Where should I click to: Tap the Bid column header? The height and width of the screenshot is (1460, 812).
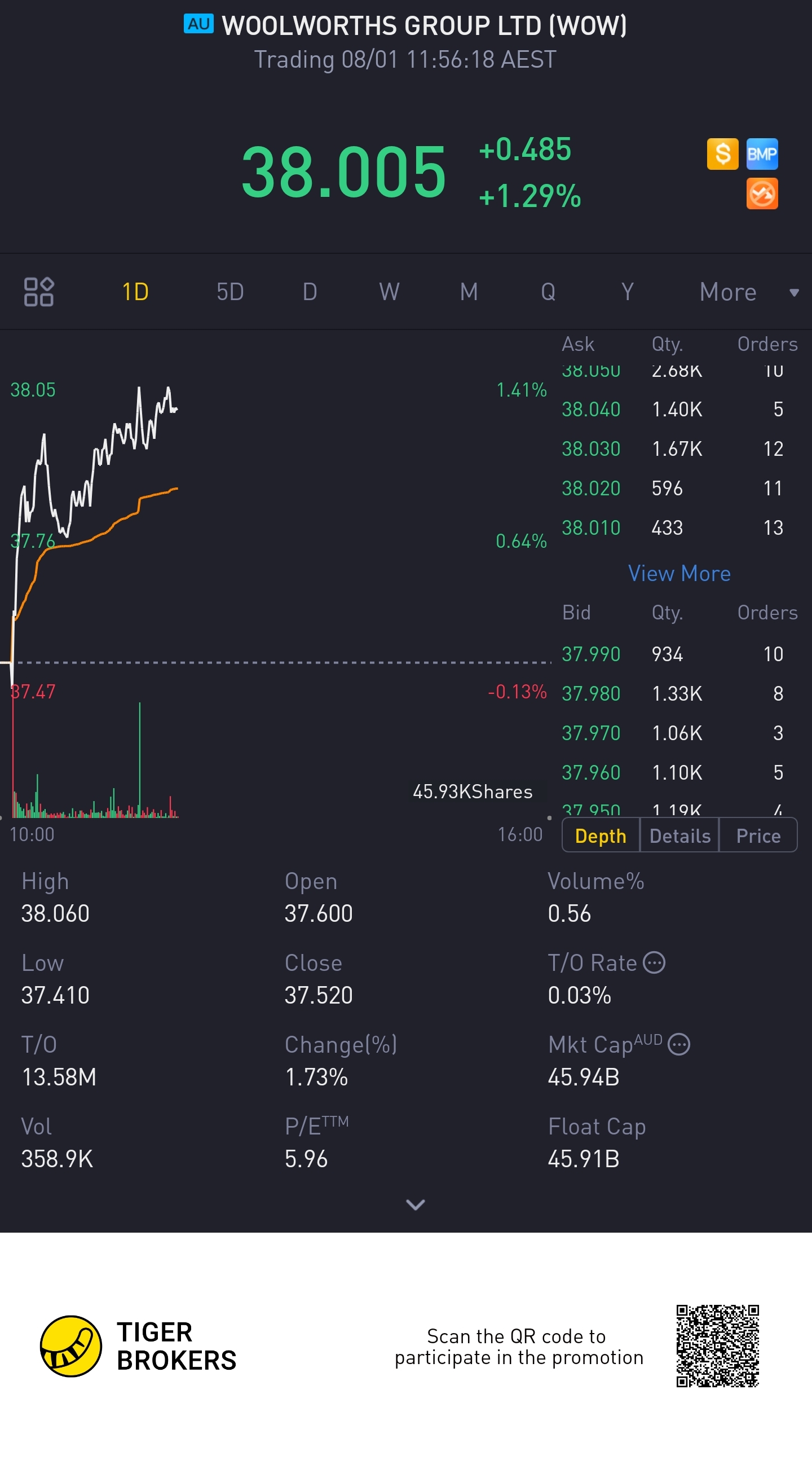576,613
